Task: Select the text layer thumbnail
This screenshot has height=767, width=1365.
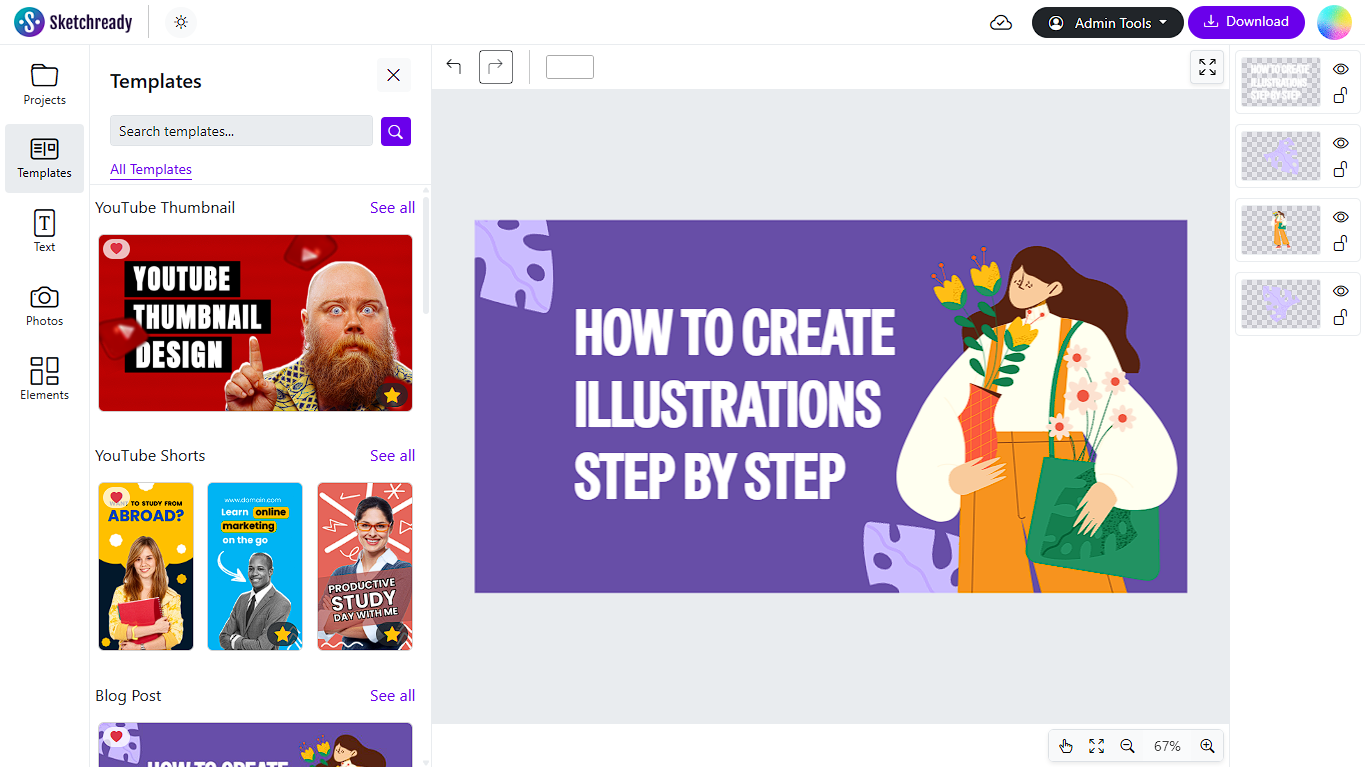Action: 1281,82
